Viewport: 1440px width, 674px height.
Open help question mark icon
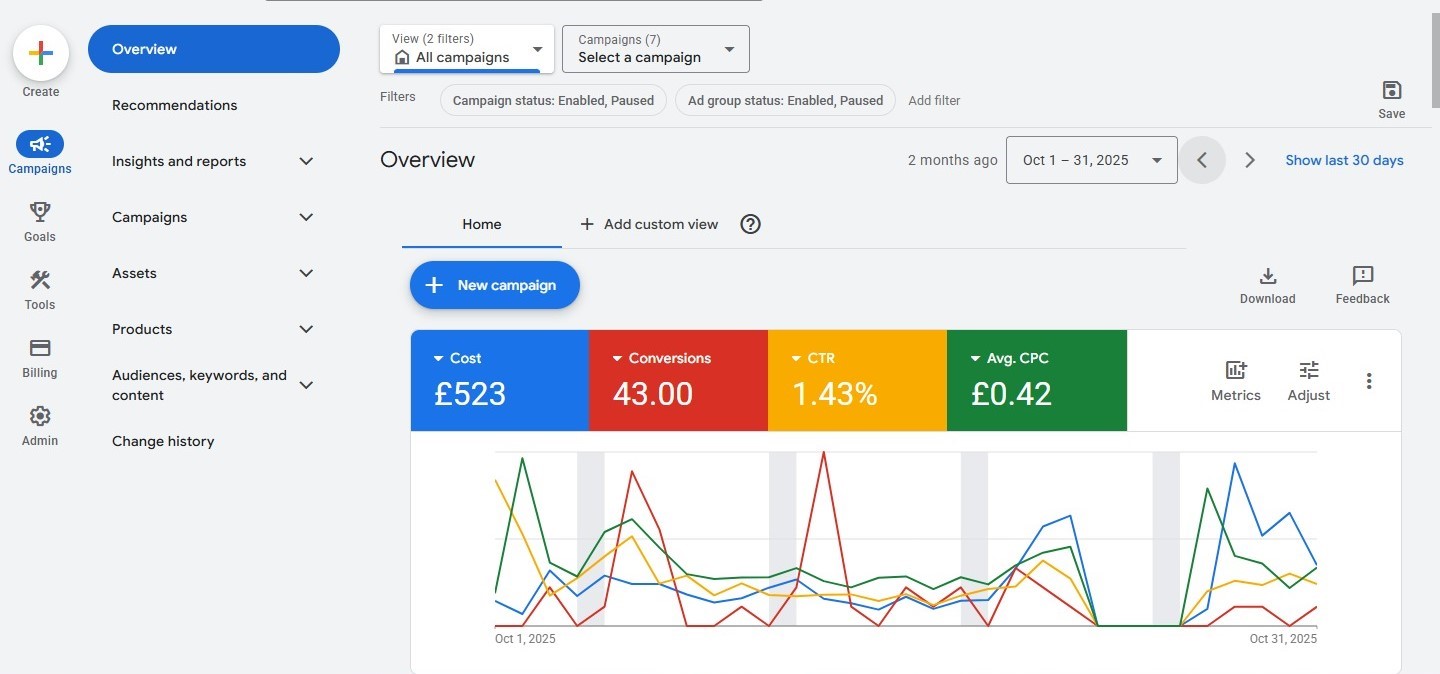pyautogui.click(x=751, y=224)
